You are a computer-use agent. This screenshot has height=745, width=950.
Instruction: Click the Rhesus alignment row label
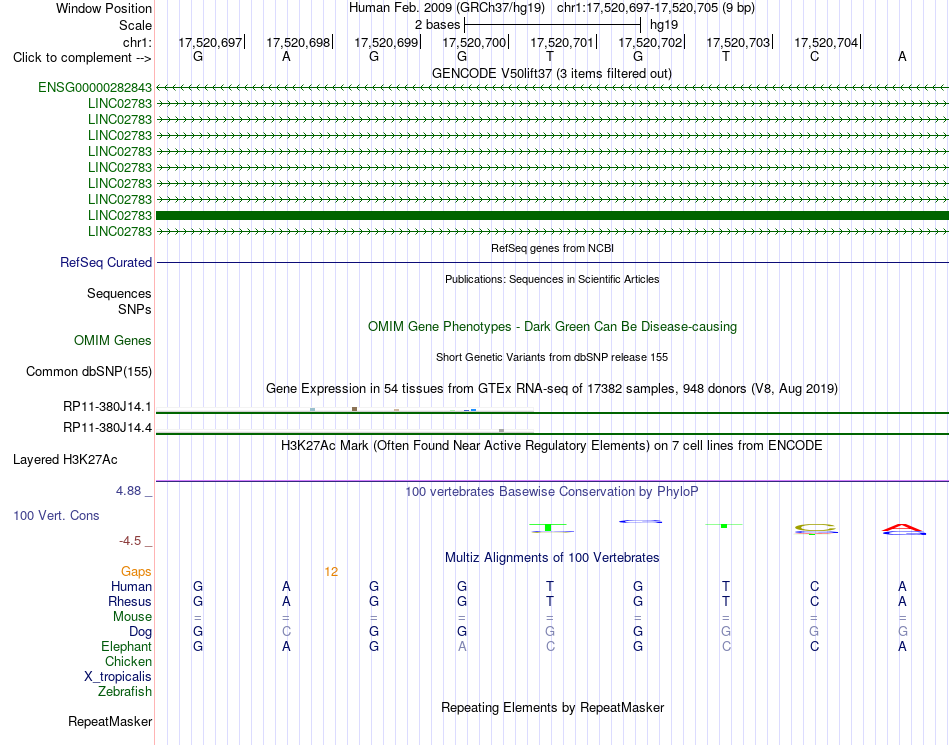coord(130,601)
